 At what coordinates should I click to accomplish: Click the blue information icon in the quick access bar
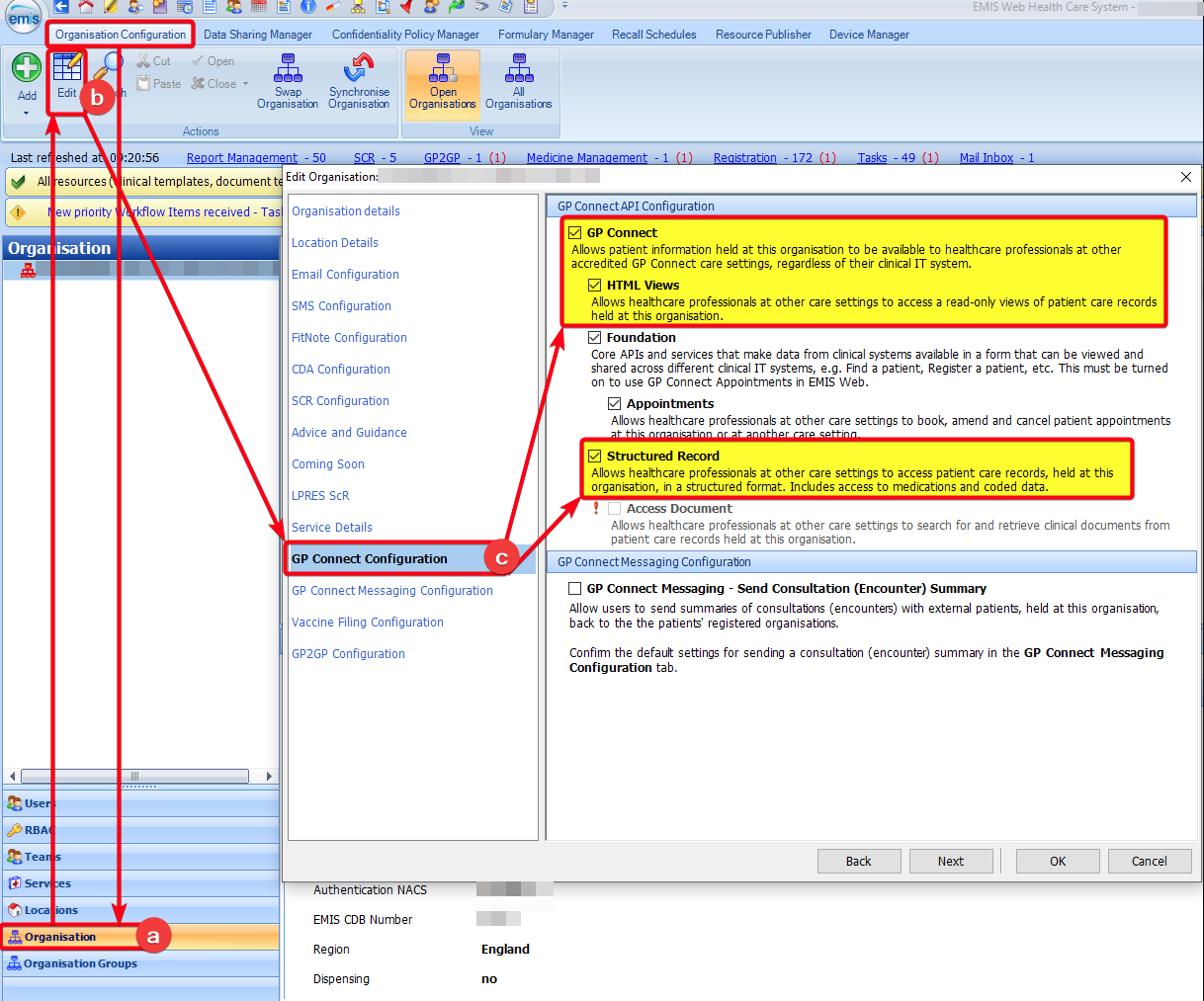(x=307, y=6)
